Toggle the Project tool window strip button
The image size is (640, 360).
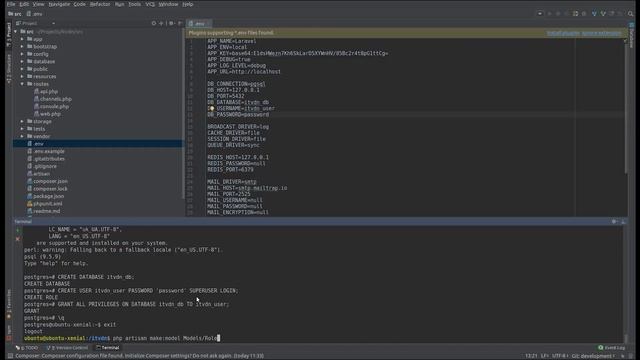(9, 34)
